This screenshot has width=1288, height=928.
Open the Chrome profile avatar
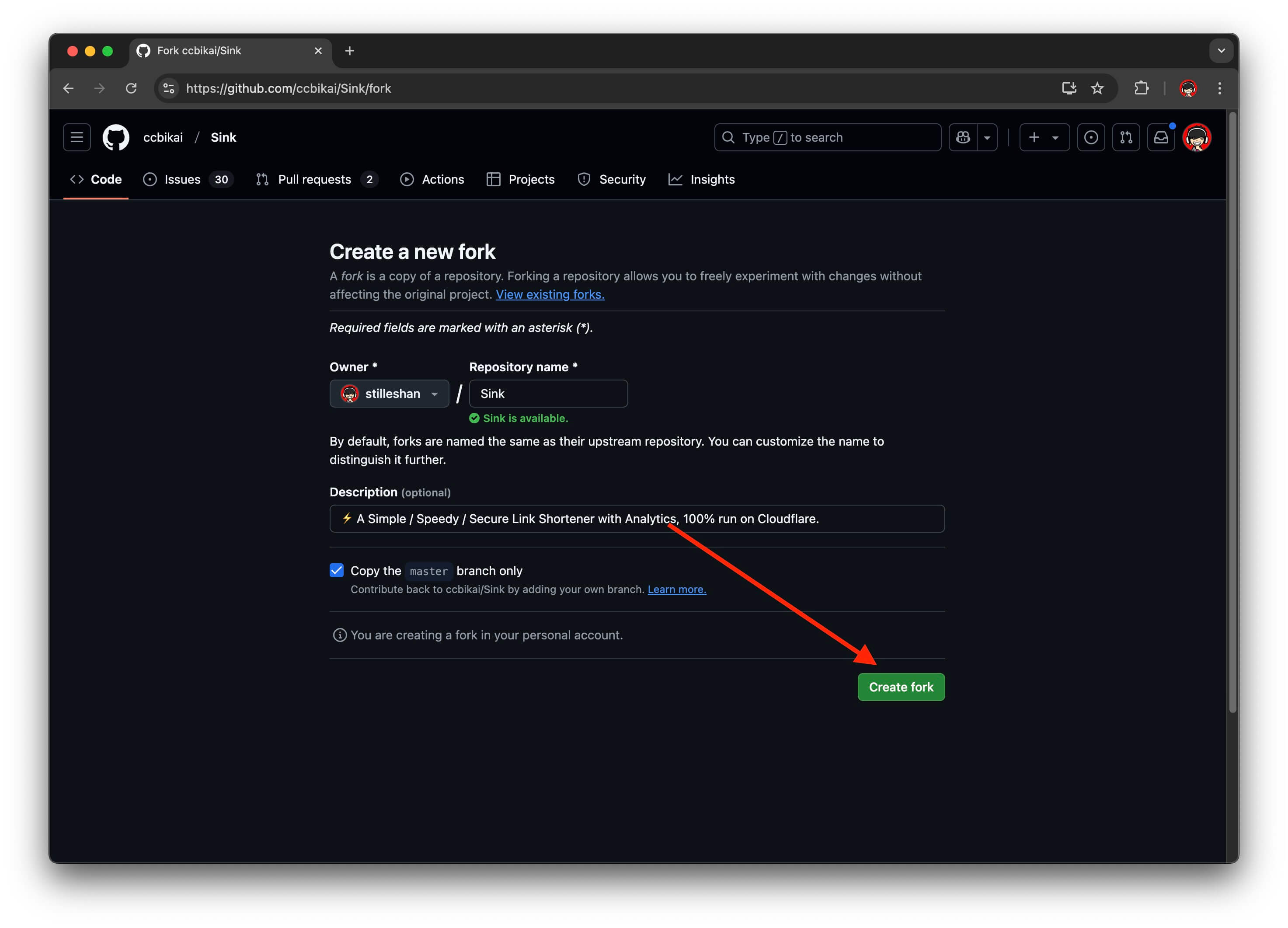point(1188,88)
